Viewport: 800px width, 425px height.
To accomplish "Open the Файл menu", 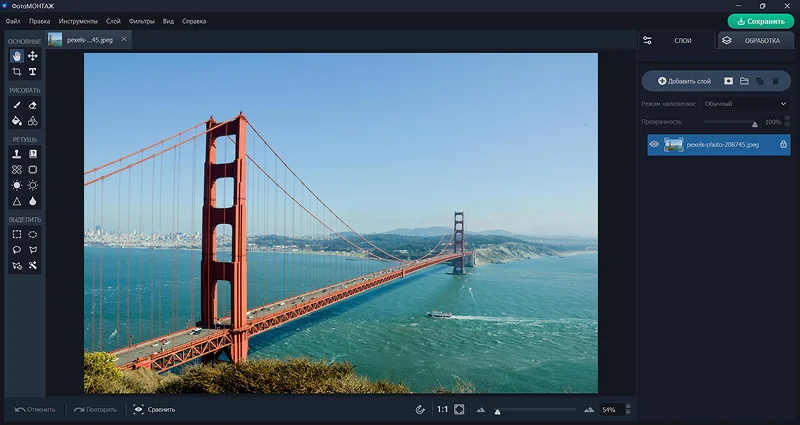I will 13,21.
